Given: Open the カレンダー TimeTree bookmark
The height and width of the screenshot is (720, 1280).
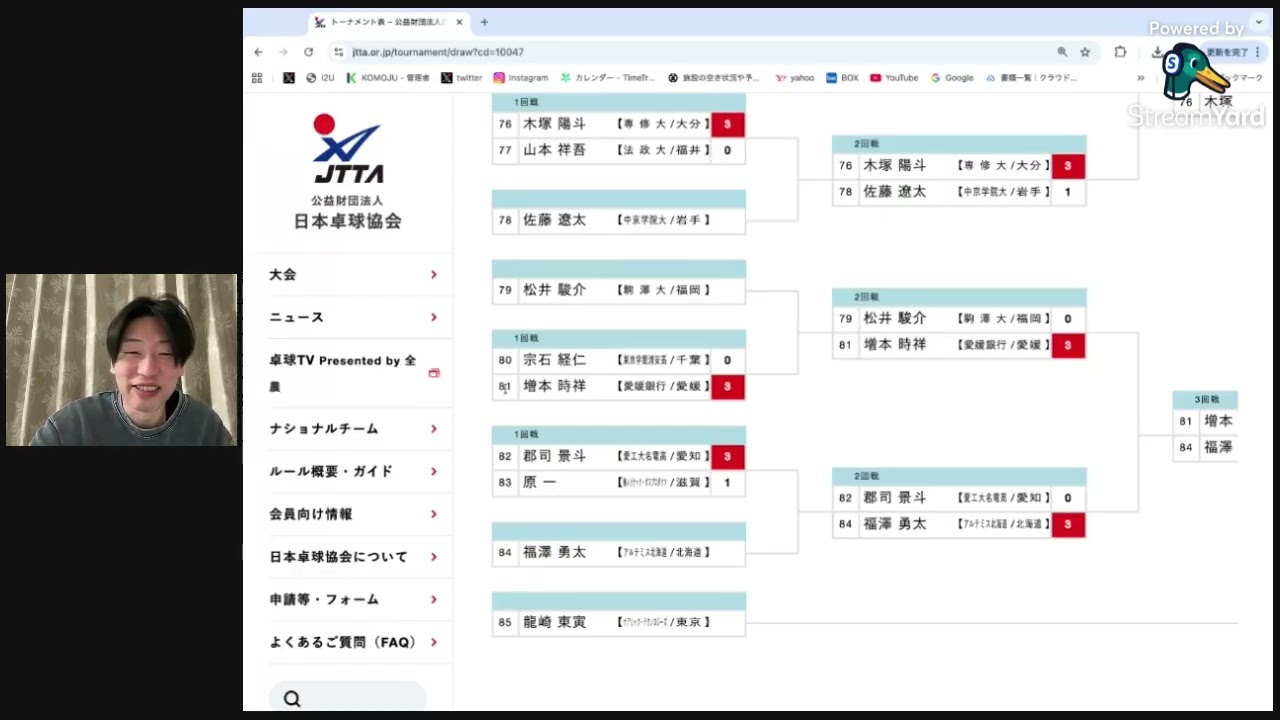Looking at the screenshot, I should pos(608,77).
